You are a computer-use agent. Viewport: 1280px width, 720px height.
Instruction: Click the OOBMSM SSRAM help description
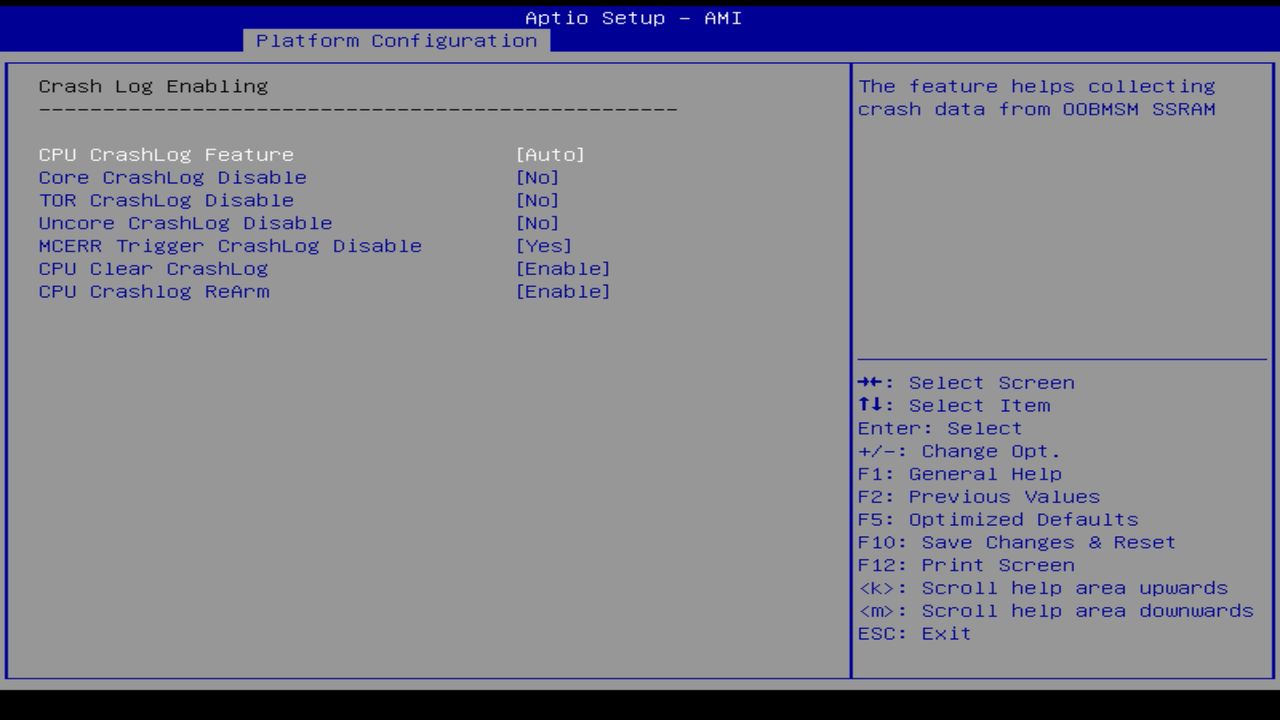[x=1037, y=97]
